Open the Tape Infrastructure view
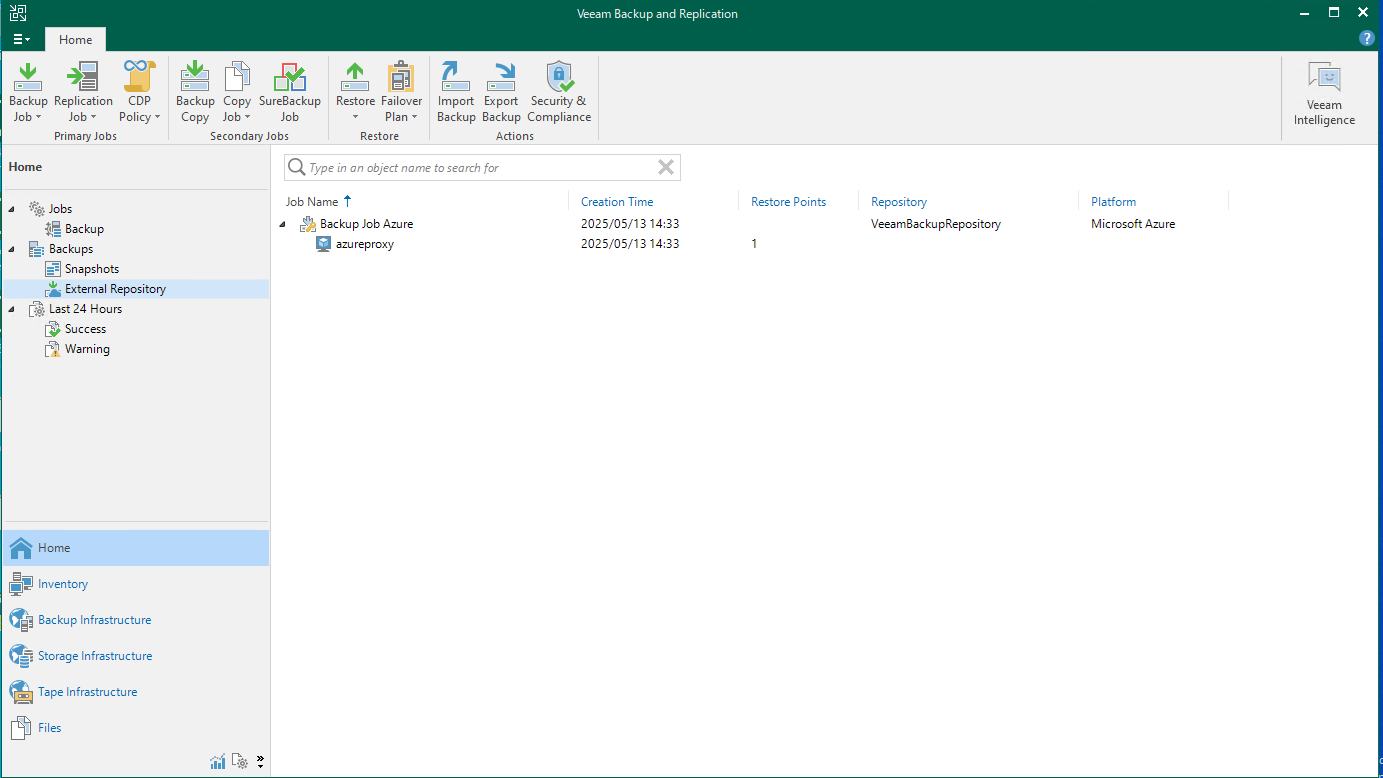Viewport: 1383px width, 778px height. (x=135, y=692)
